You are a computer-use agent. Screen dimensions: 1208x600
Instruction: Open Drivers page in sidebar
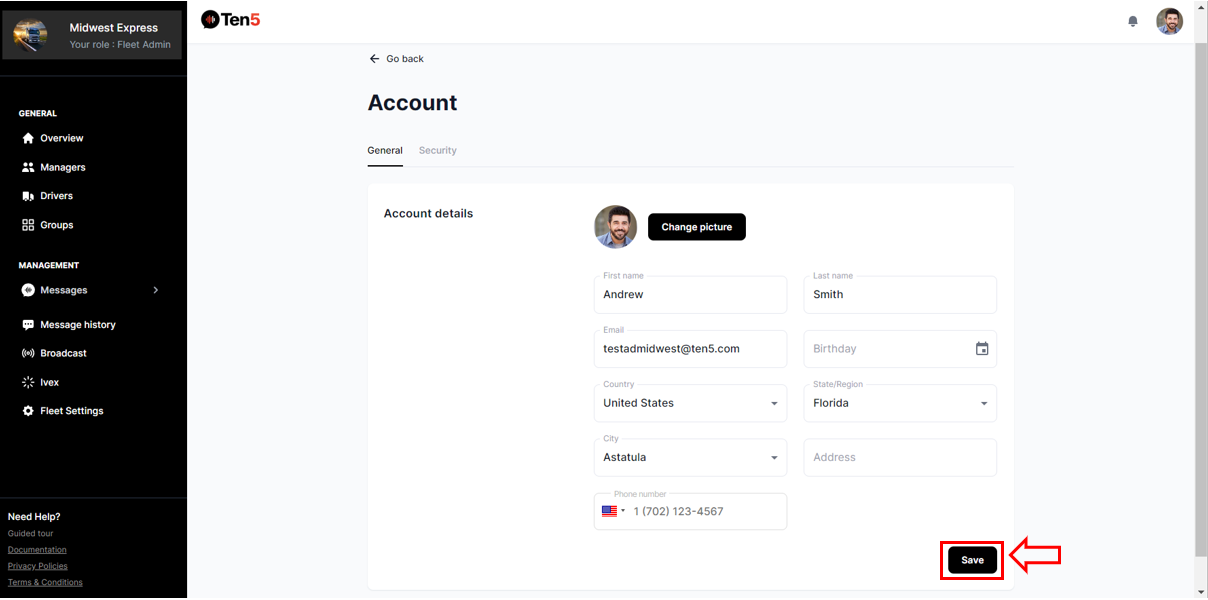pyautogui.click(x=56, y=196)
